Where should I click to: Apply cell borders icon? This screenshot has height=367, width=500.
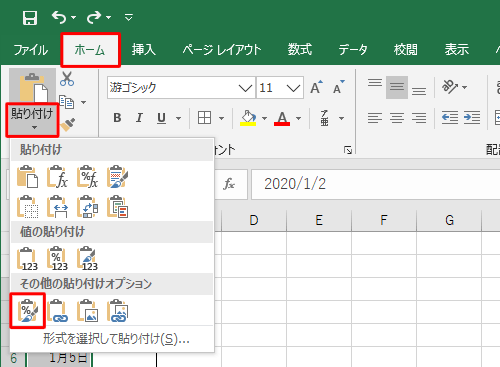tap(204, 118)
